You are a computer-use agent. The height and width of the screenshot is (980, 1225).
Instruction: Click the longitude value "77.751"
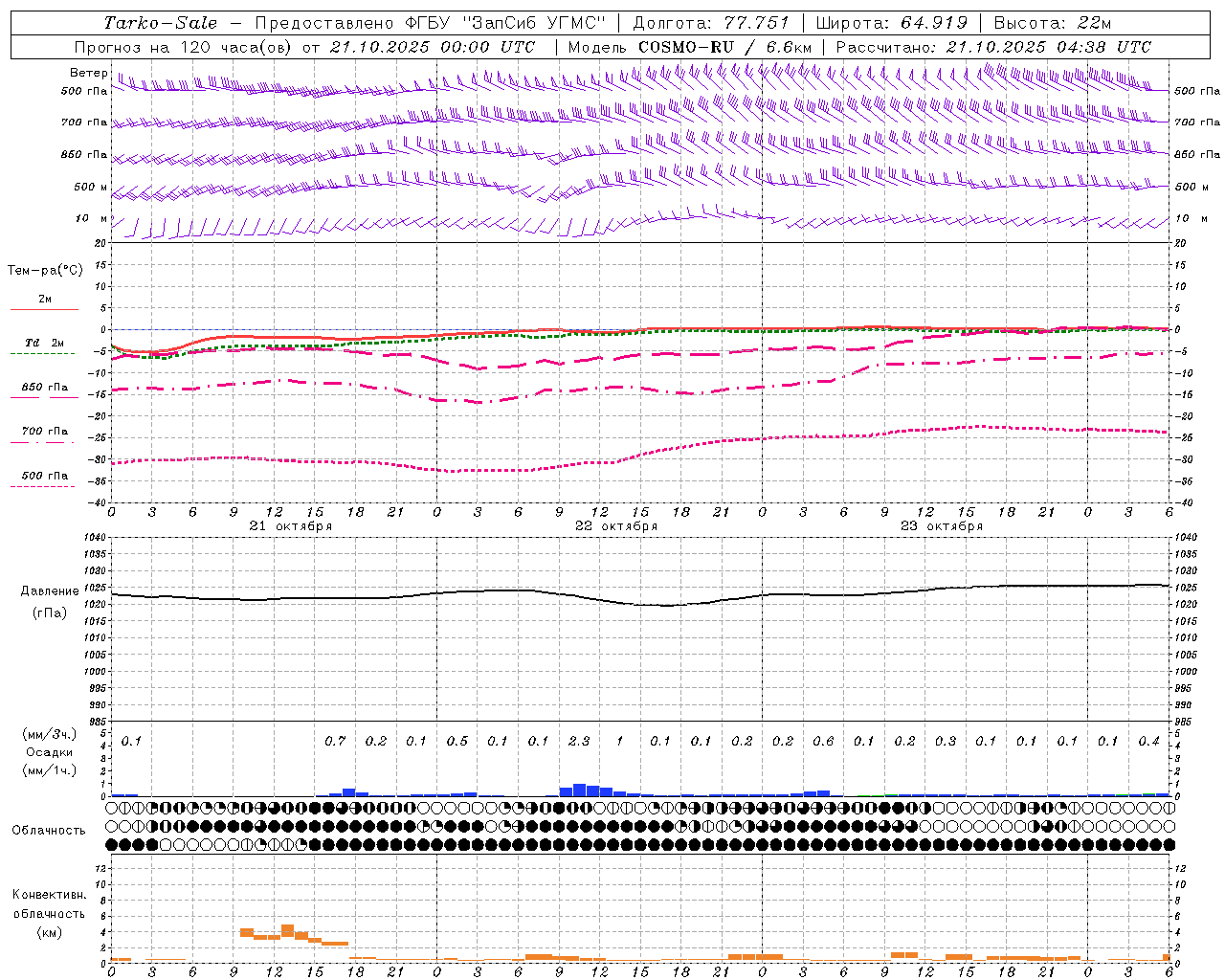pos(757,23)
